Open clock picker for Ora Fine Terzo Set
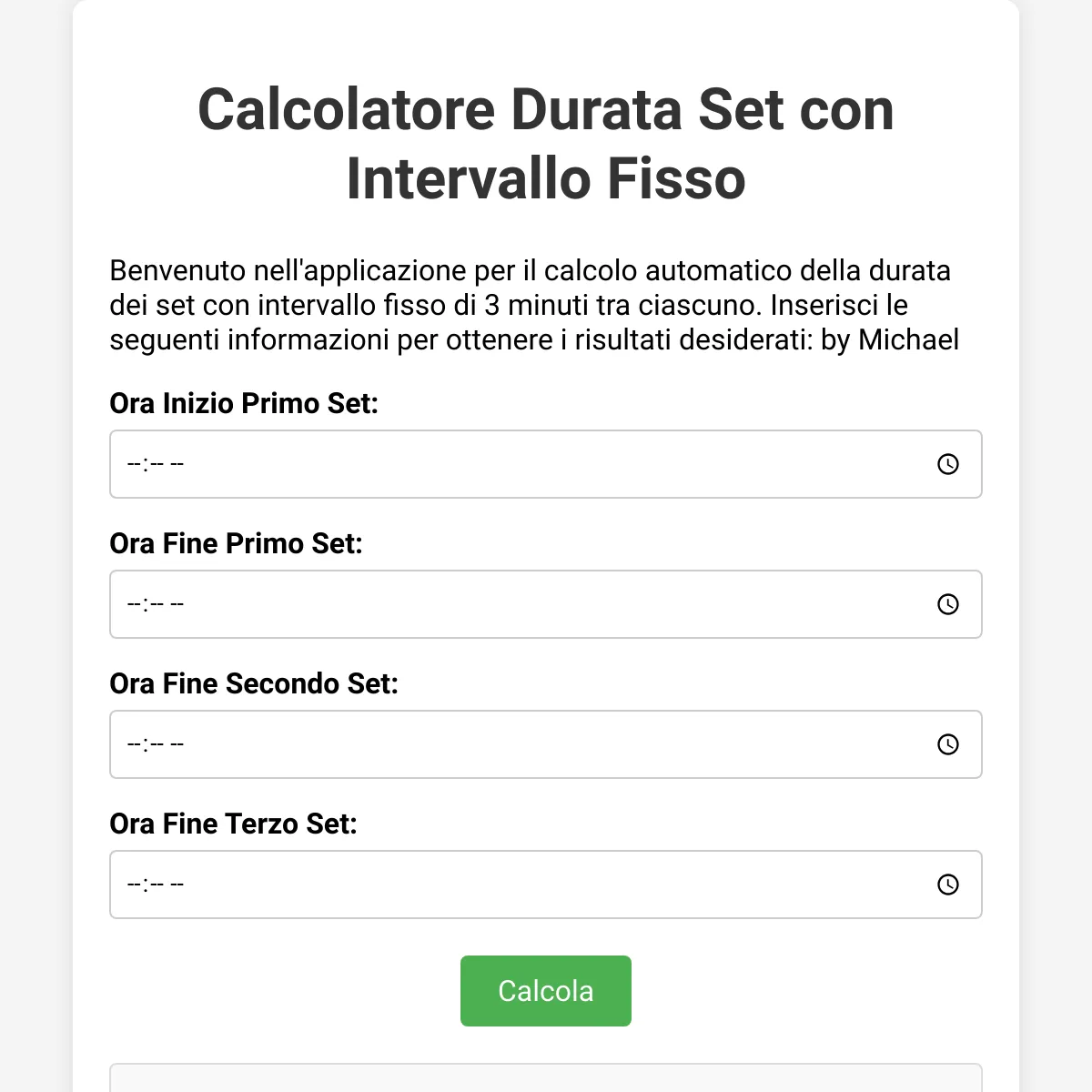The height and width of the screenshot is (1092, 1092). tap(947, 885)
